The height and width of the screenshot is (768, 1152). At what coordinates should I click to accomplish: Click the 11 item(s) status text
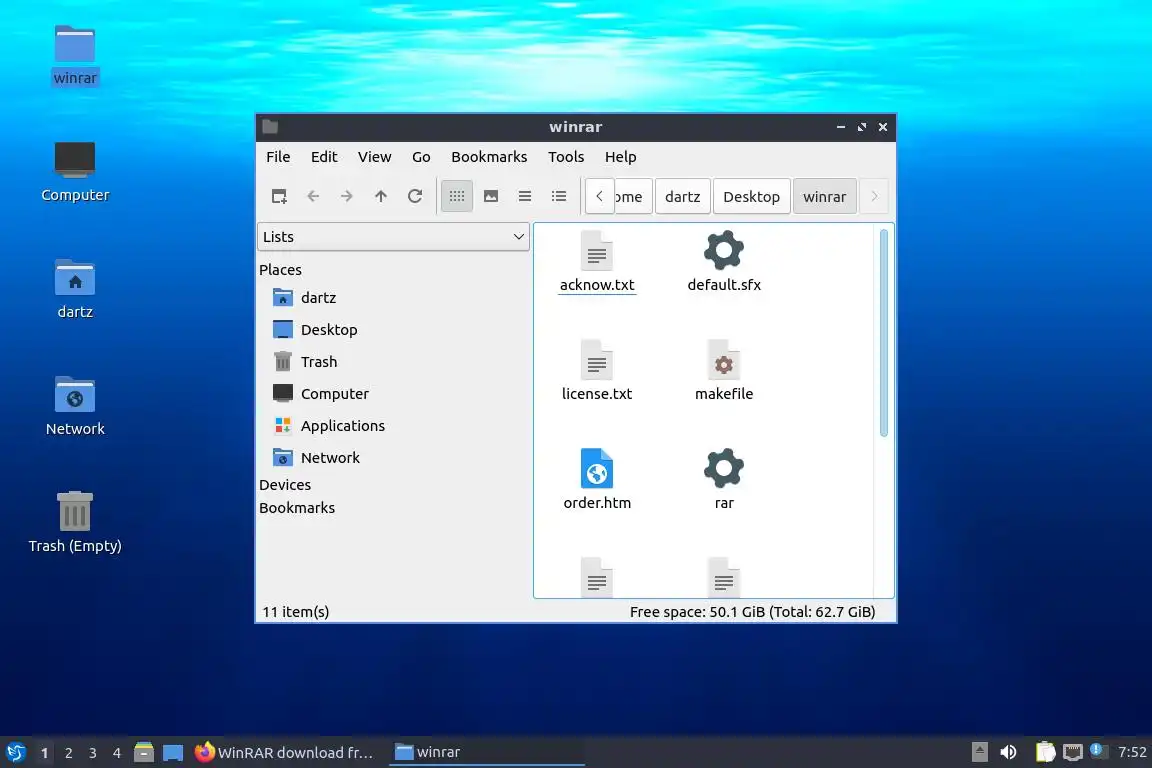[x=295, y=611]
